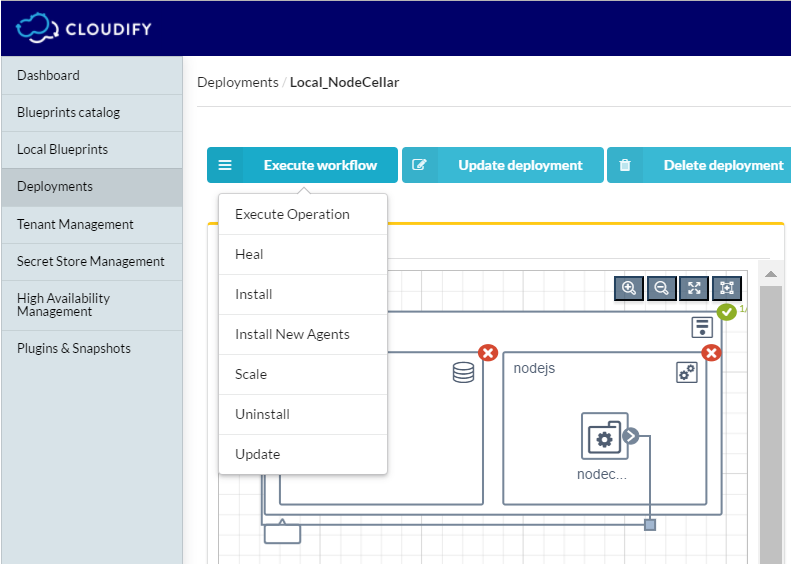This screenshot has width=791, height=564.
Task: Choose Heal workflow
Action: [x=303, y=254]
